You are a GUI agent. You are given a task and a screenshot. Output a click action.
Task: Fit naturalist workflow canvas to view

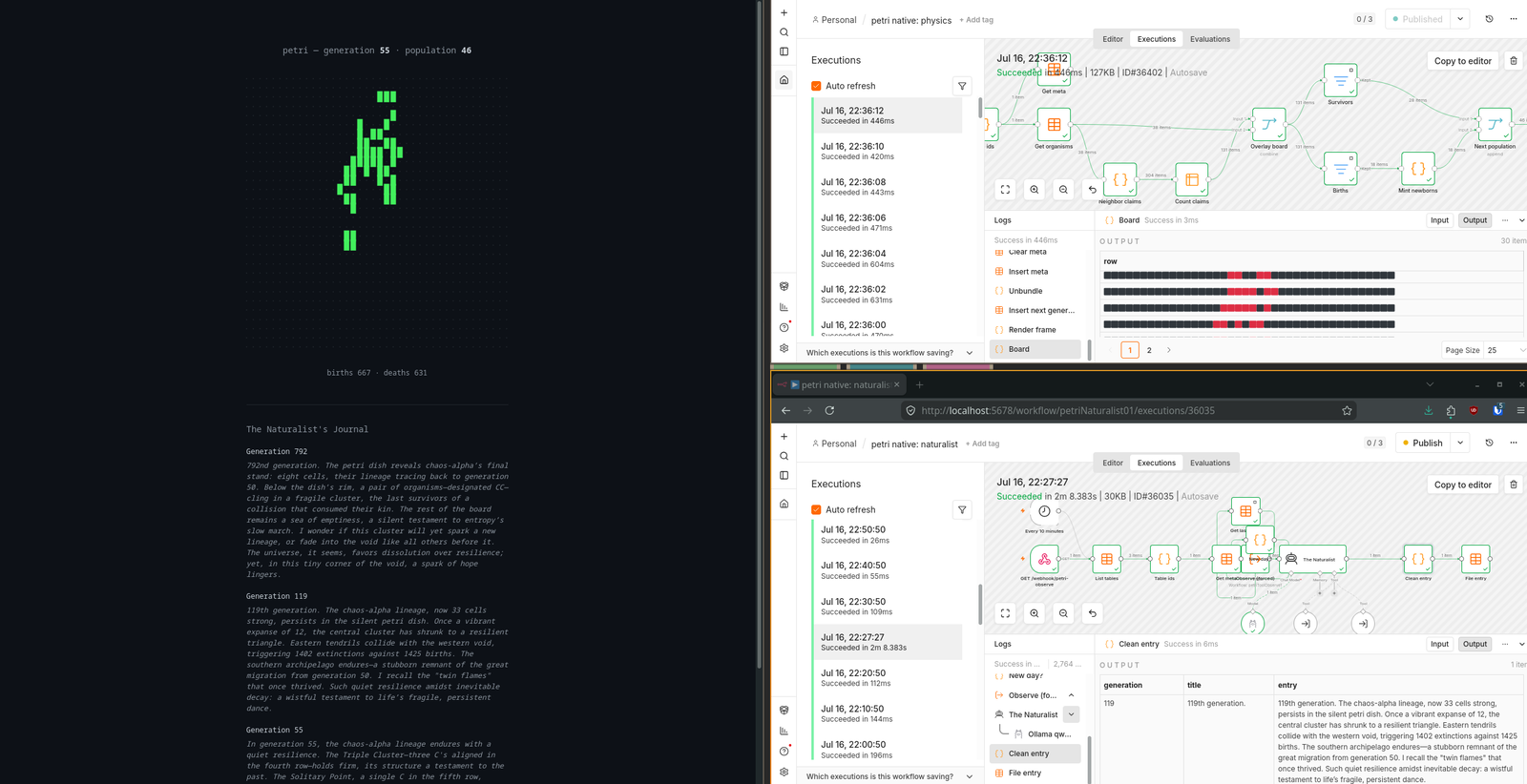tap(1005, 613)
